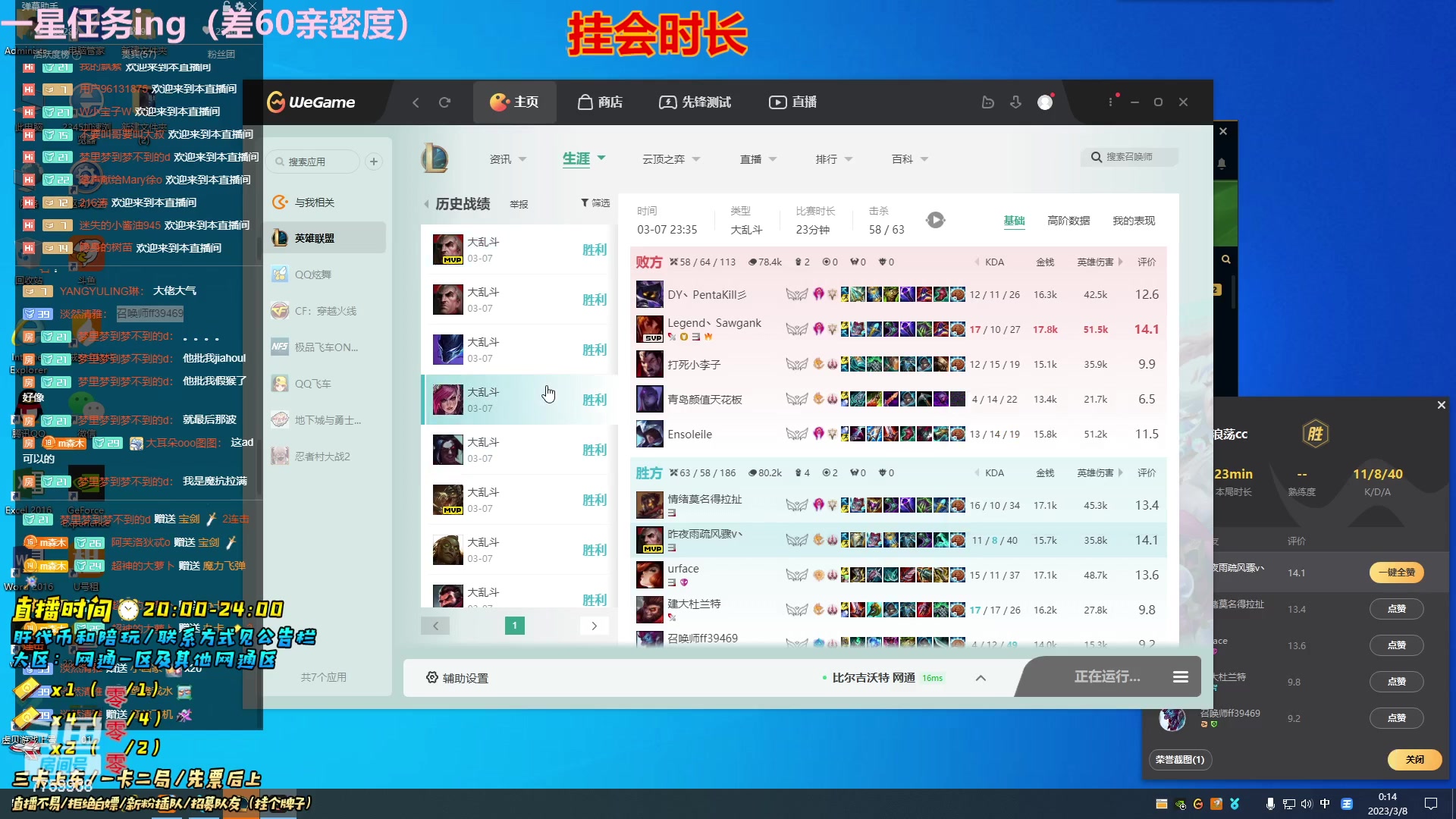Viewport: 1456px width, 819px height.
Task: Open the taskbar clock showing 0:14
Action: pos(1387,804)
